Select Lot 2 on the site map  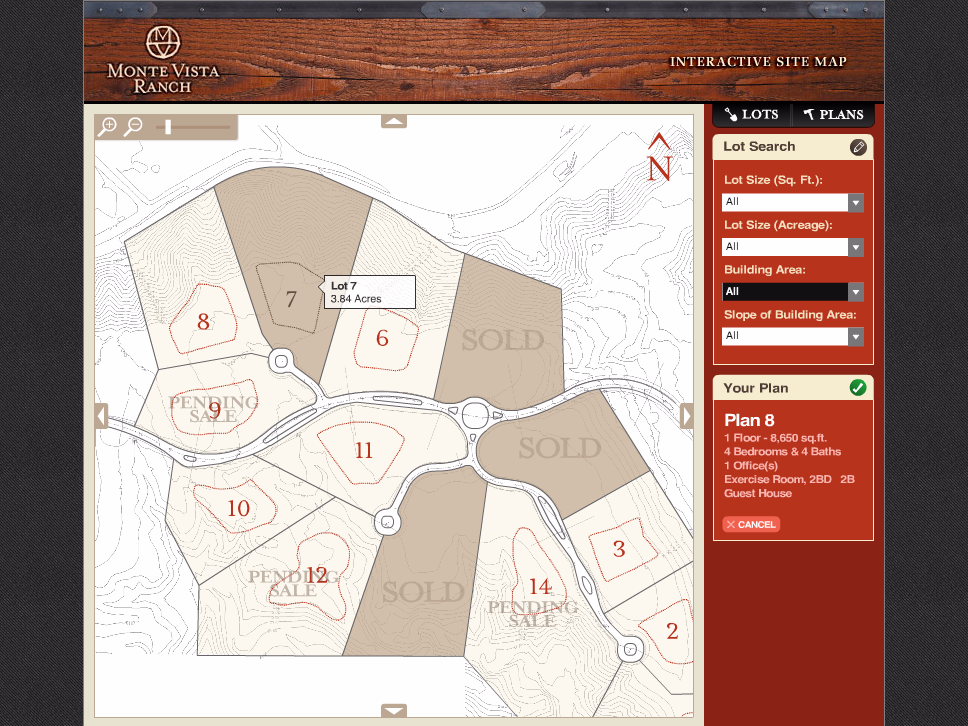pyautogui.click(x=672, y=631)
